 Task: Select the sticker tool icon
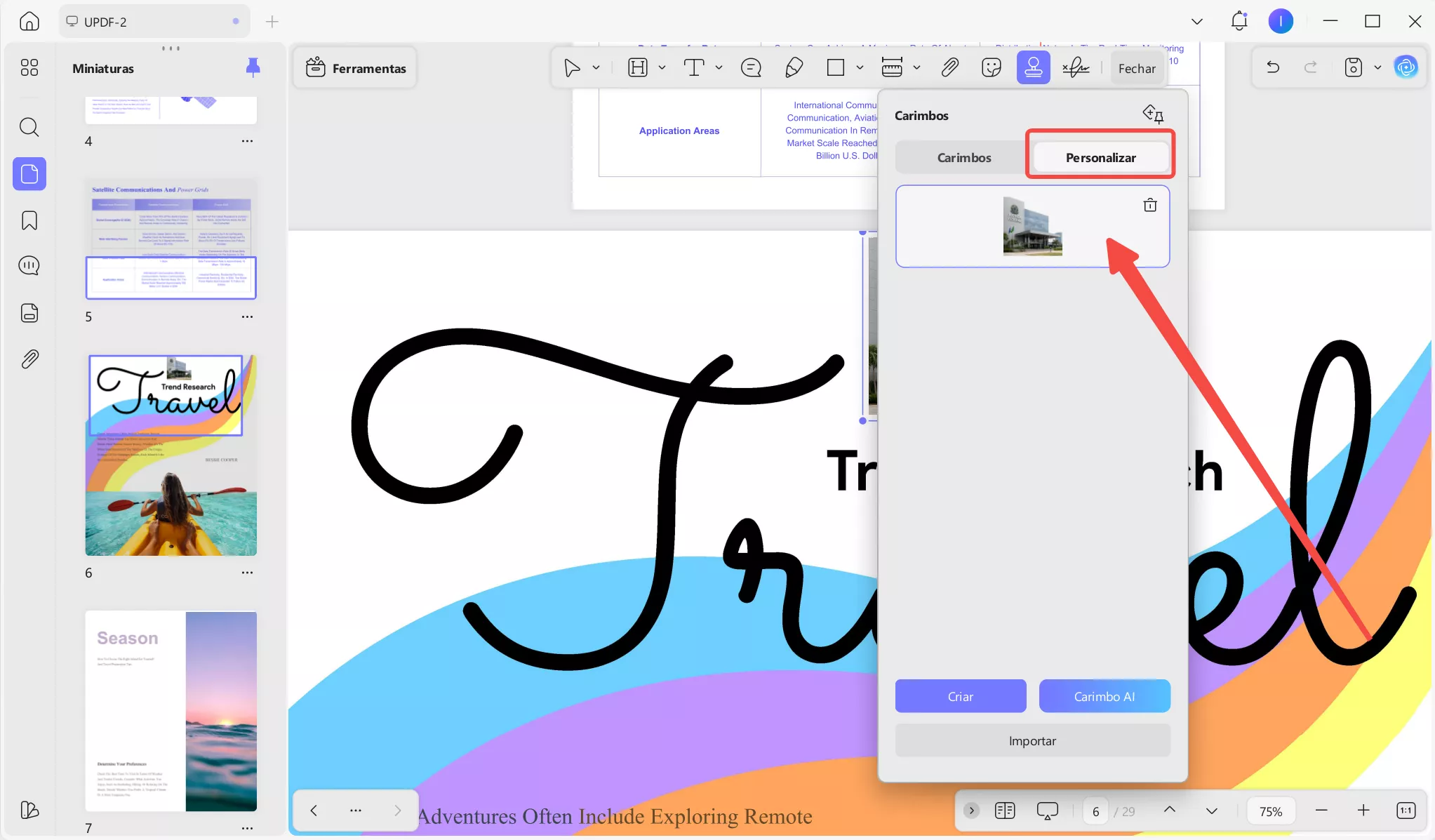tap(991, 68)
